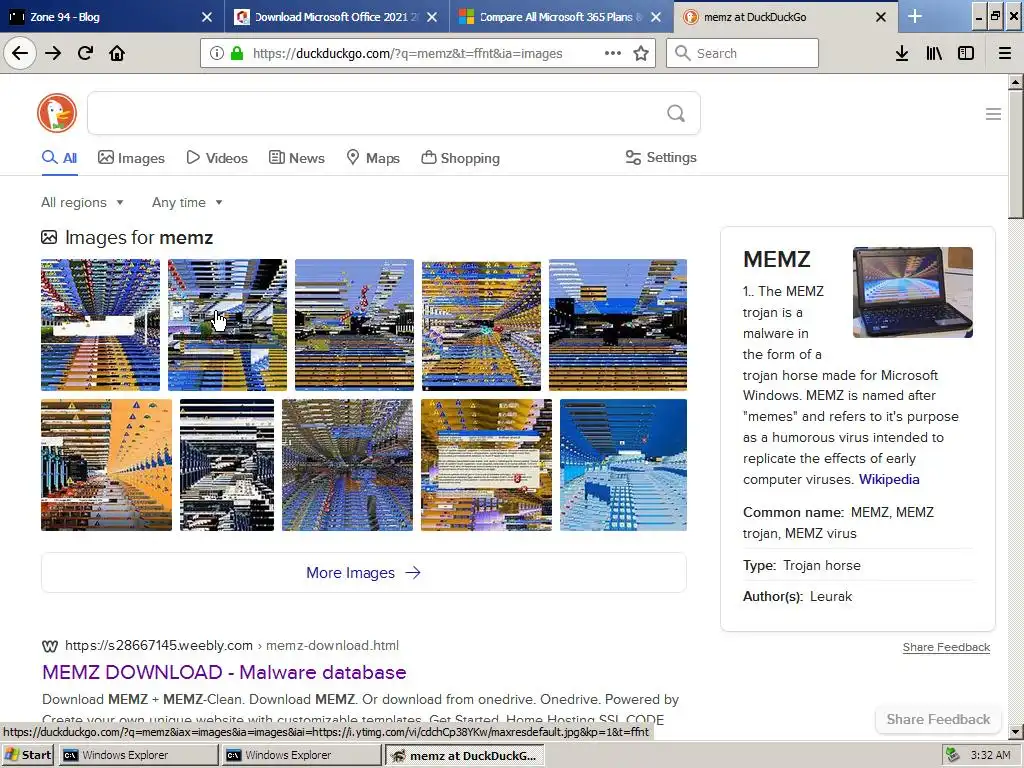Screen dimensions: 1024x768
Task: Open MEMZ laptop photo in info panel
Action: point(913,292)
